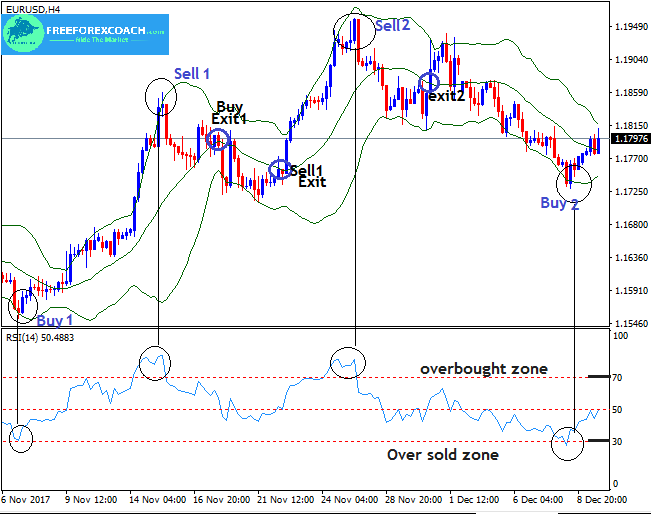This screenshot has width=651, height=514.
Task: Click the circled Buy 1 candle marker
Action: pyautogui.click(x=20, y=304)
